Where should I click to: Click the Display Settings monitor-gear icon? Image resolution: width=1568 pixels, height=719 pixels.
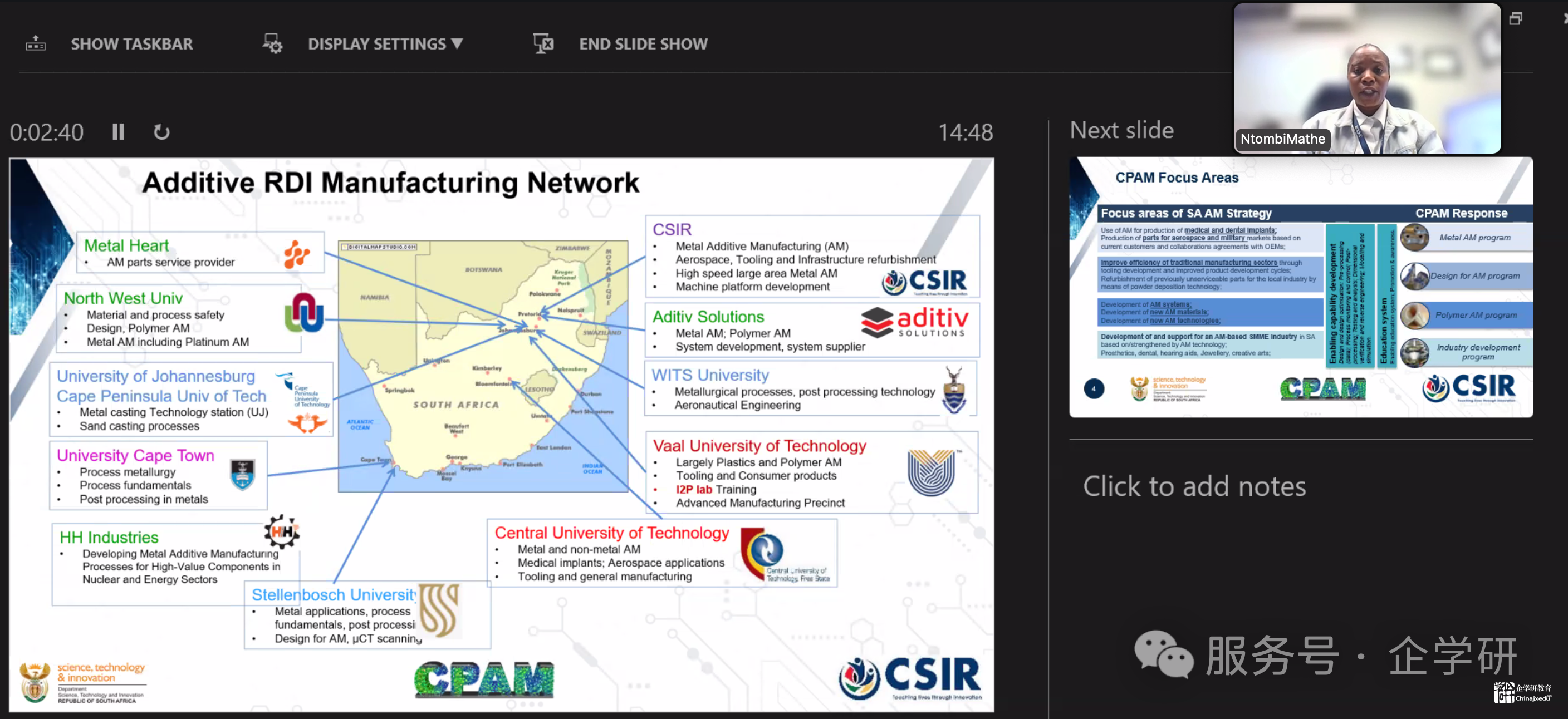point(272,44)
